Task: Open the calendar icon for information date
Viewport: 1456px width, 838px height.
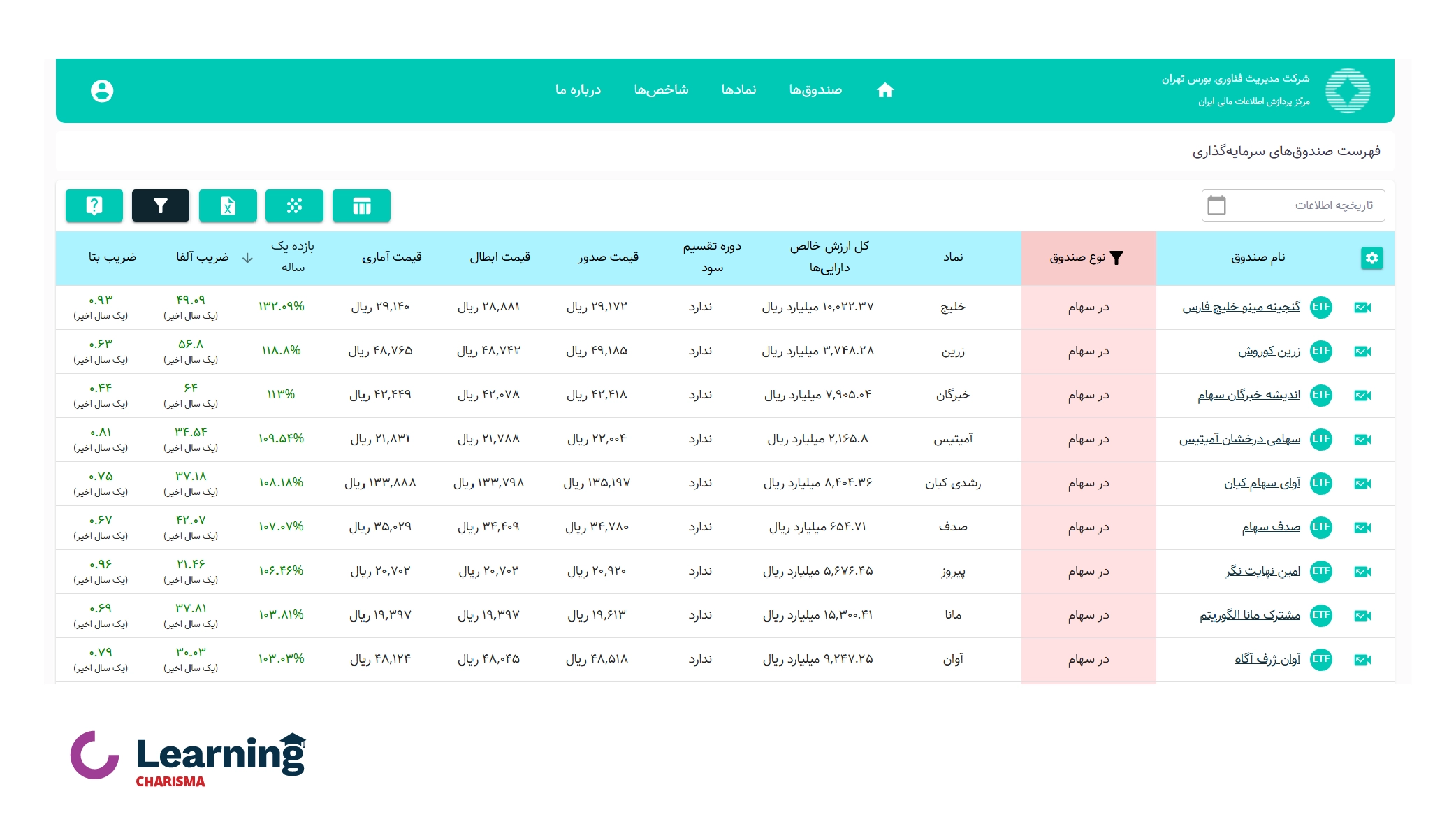Action: (x=1216, y=205)
